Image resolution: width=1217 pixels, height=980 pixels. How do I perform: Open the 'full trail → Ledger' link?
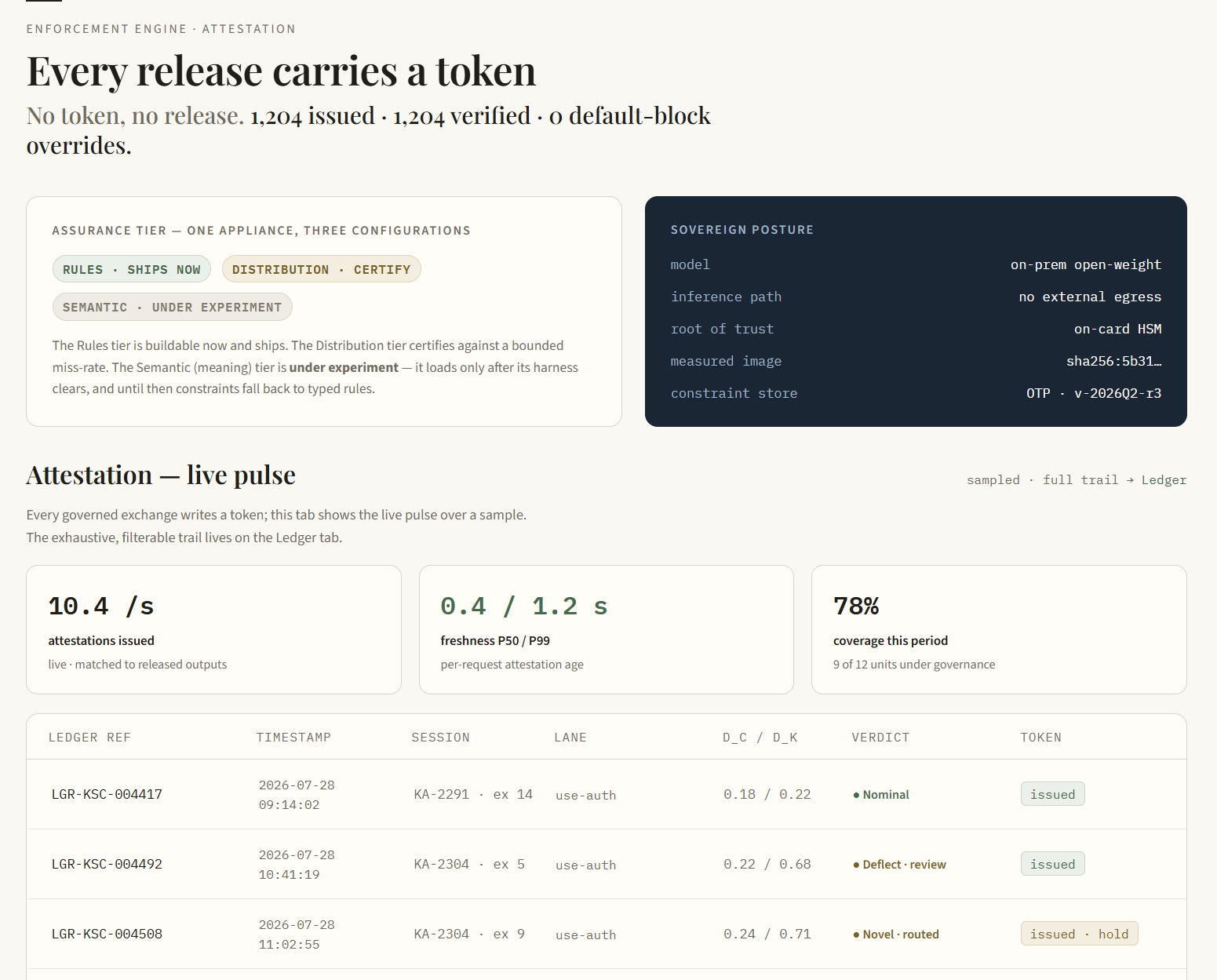[x=1114, y=479]
